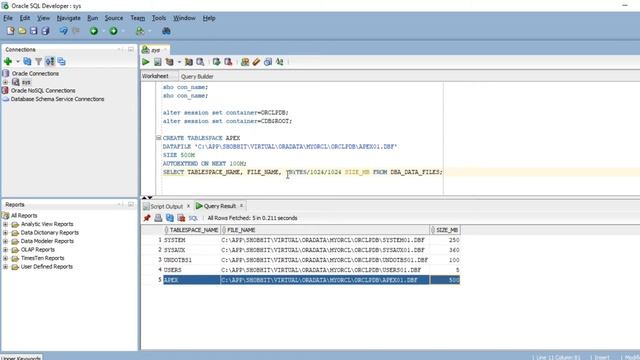Switch to the Query Builder tab

(x=197, y=76)
